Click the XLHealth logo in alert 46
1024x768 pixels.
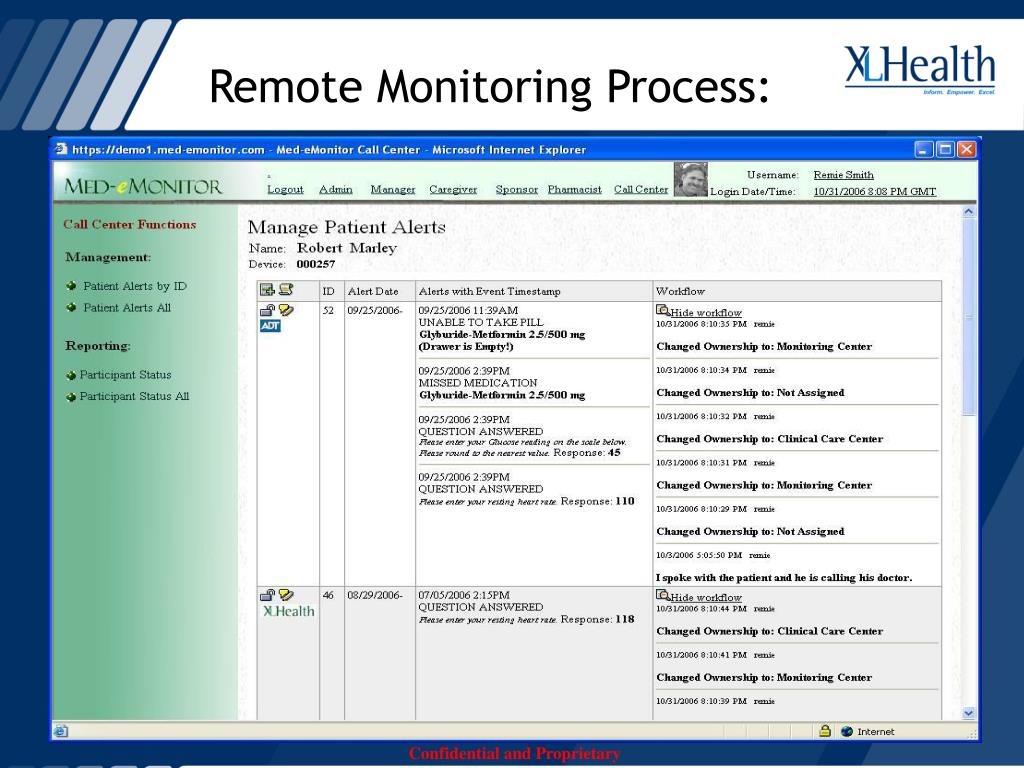click(288, 611)
